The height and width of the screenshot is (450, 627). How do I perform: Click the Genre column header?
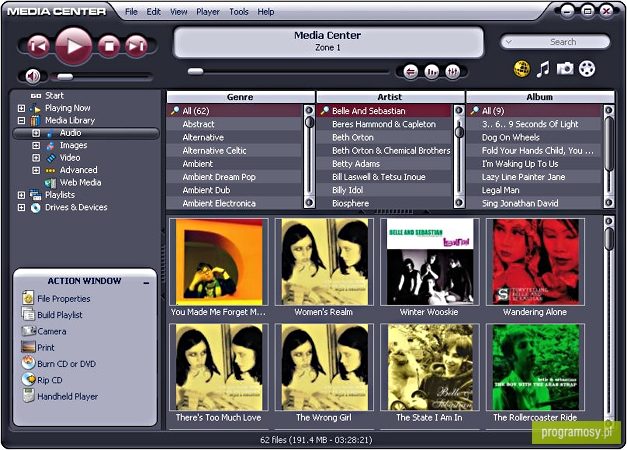240,97
